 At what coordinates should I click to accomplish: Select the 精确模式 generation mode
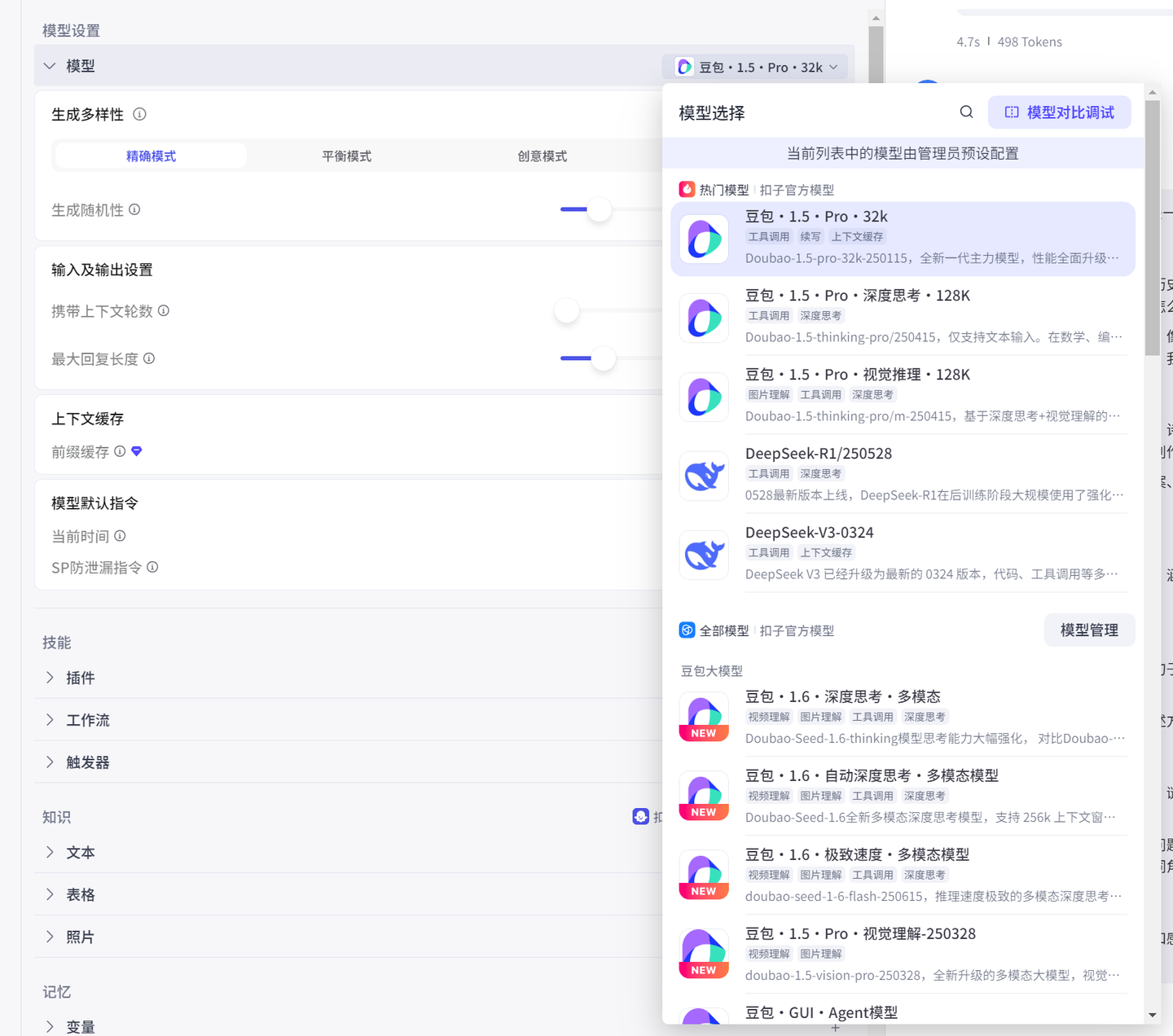click(x=151, y=155)
